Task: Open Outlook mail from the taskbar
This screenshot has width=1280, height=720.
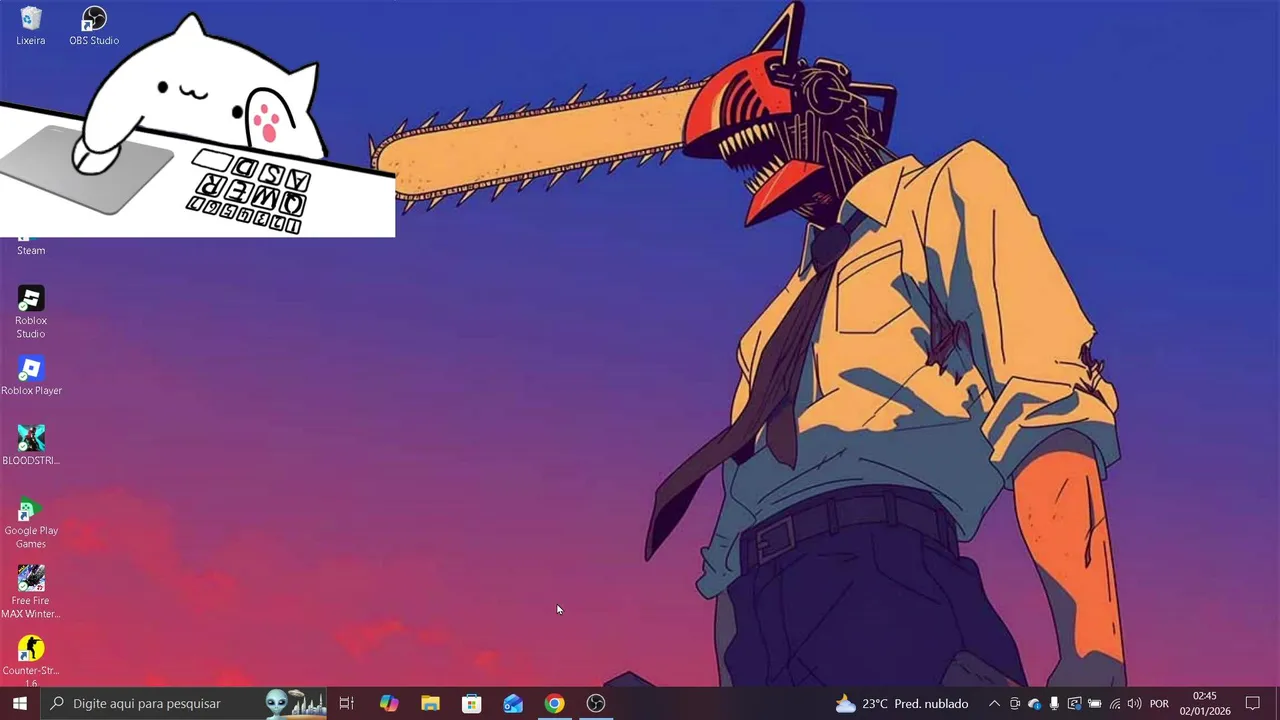Action: point(513,704)
